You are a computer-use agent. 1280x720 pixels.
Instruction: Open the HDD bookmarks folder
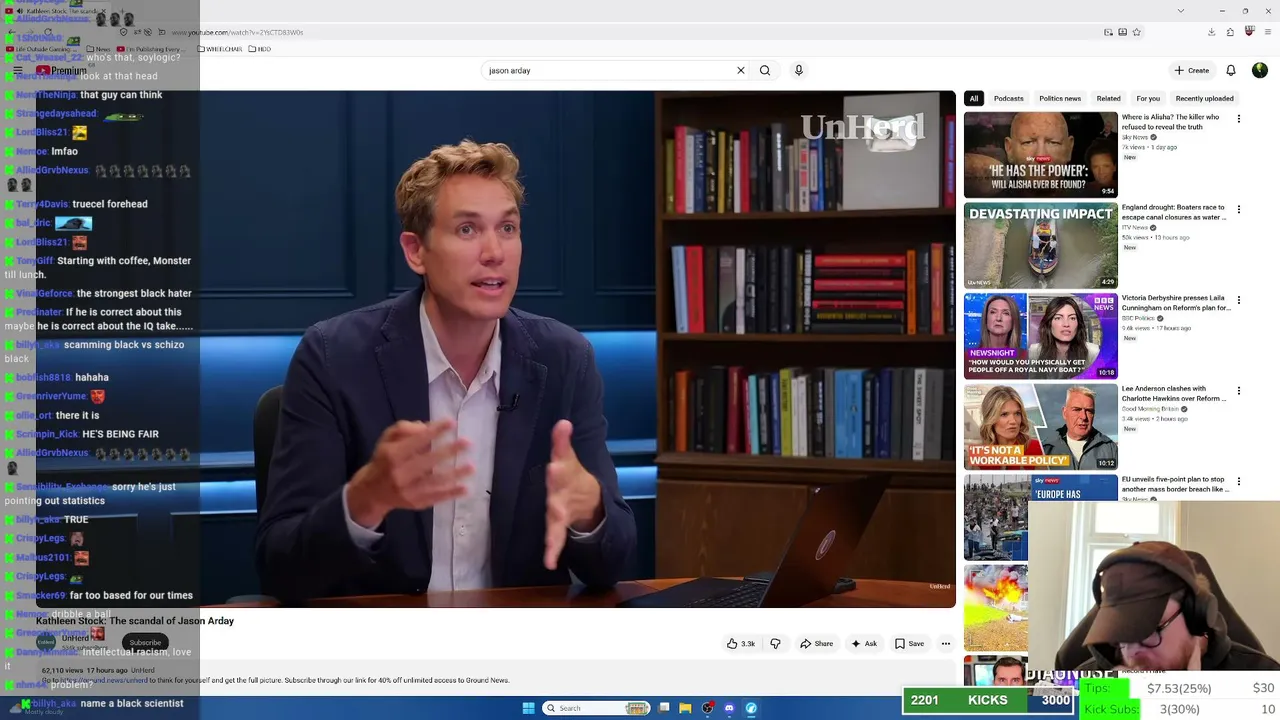(260, 49)
